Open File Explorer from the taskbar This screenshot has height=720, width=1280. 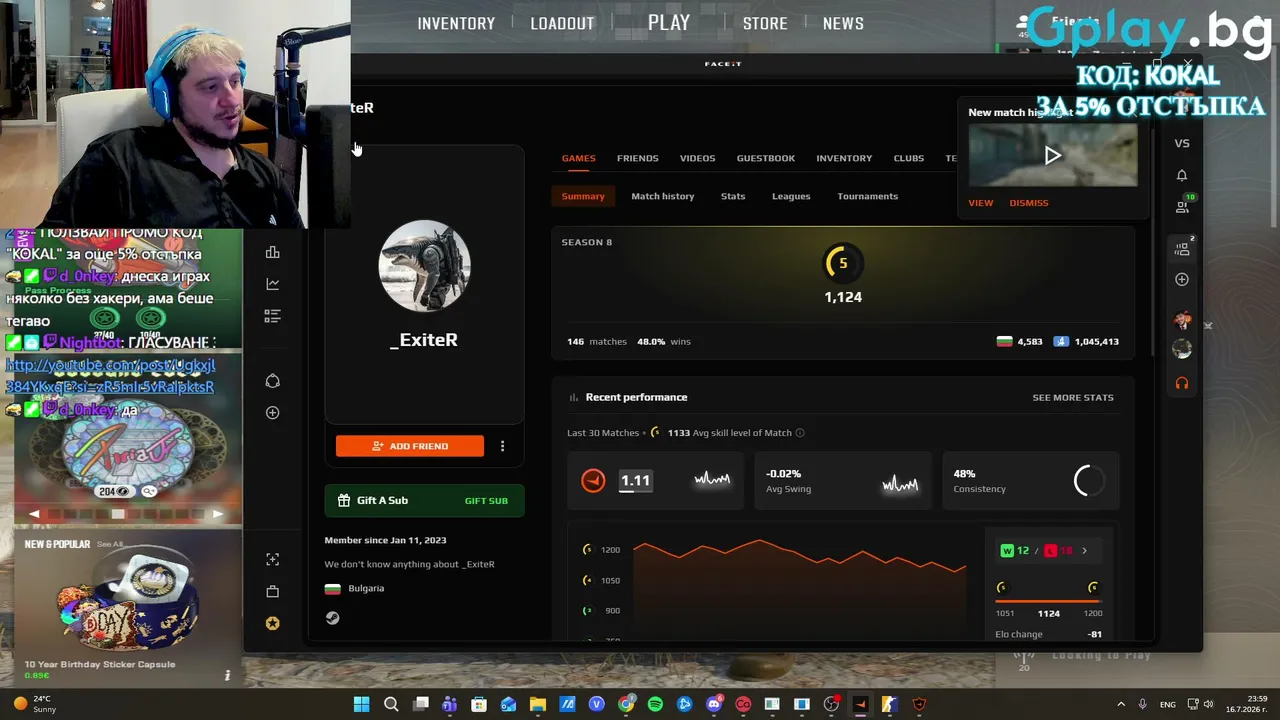pyautogui.click(x=538, y=704)
